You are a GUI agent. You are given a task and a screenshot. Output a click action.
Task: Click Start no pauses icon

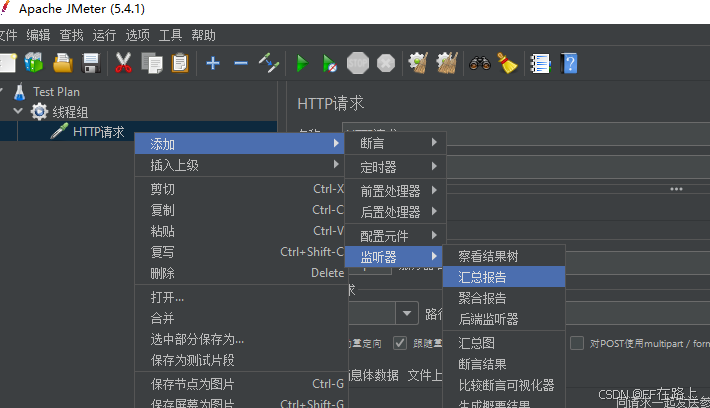[x=330, y=63]
